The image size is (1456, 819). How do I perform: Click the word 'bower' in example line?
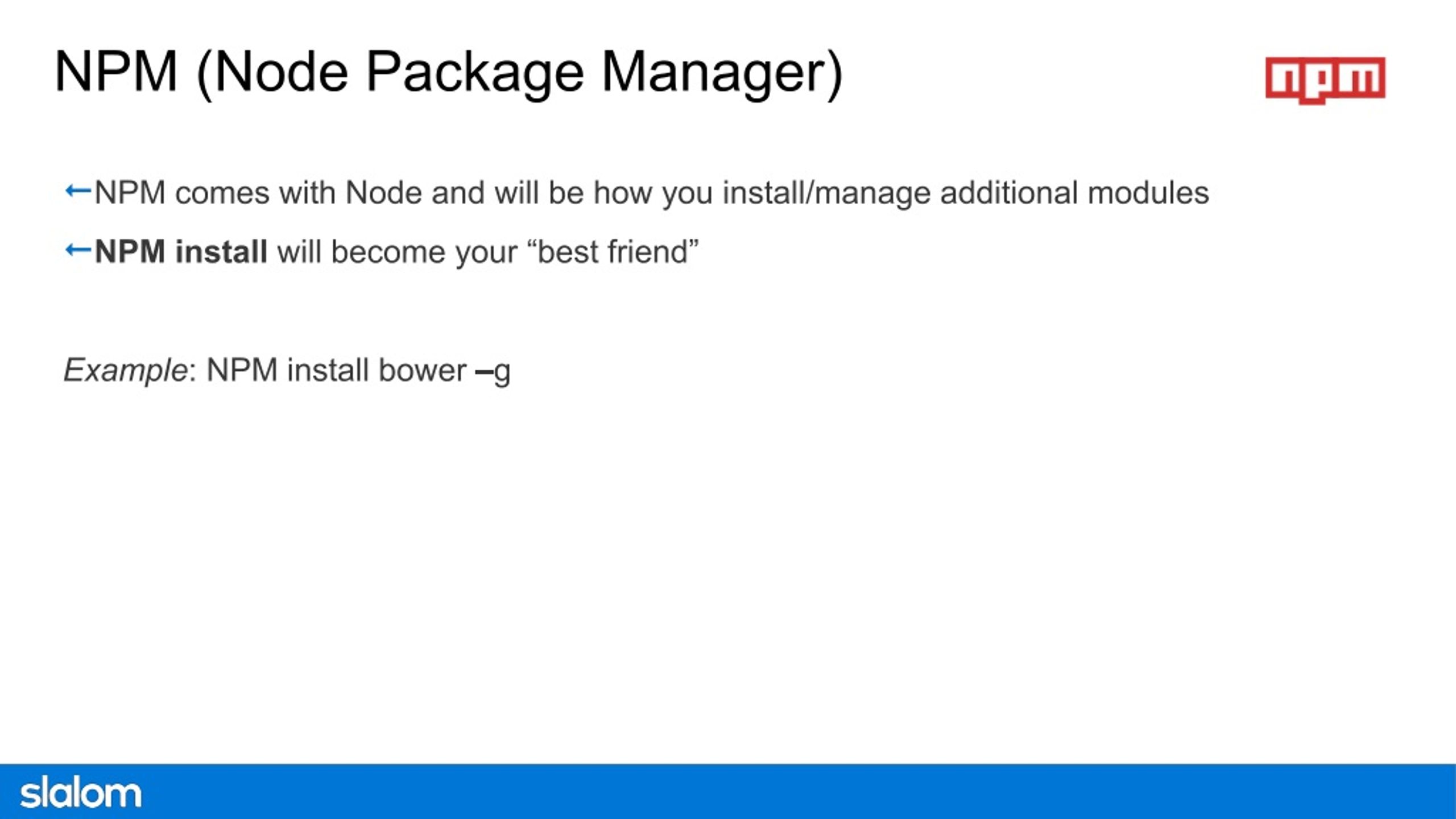pos(422,370)
